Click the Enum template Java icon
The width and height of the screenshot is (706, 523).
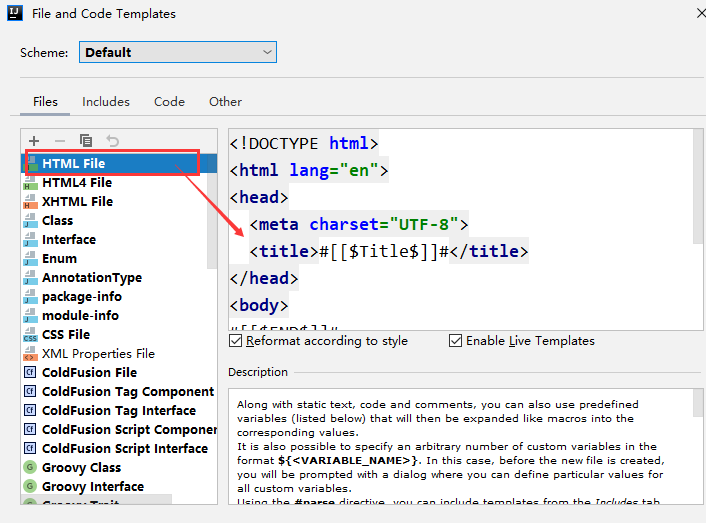tap(30, 258)
